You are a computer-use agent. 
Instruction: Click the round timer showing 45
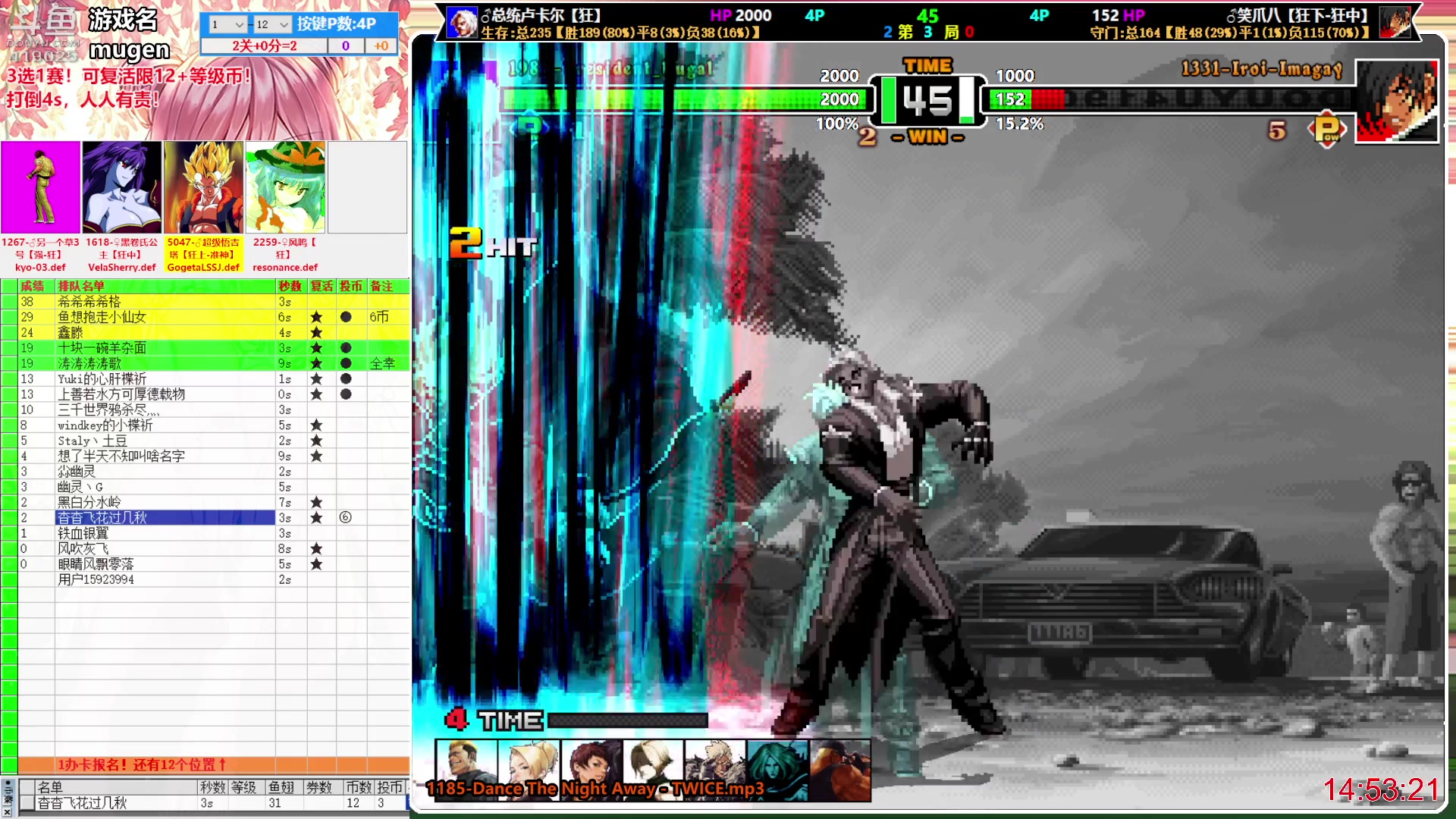pyautogui.click(x=927, y=100)
